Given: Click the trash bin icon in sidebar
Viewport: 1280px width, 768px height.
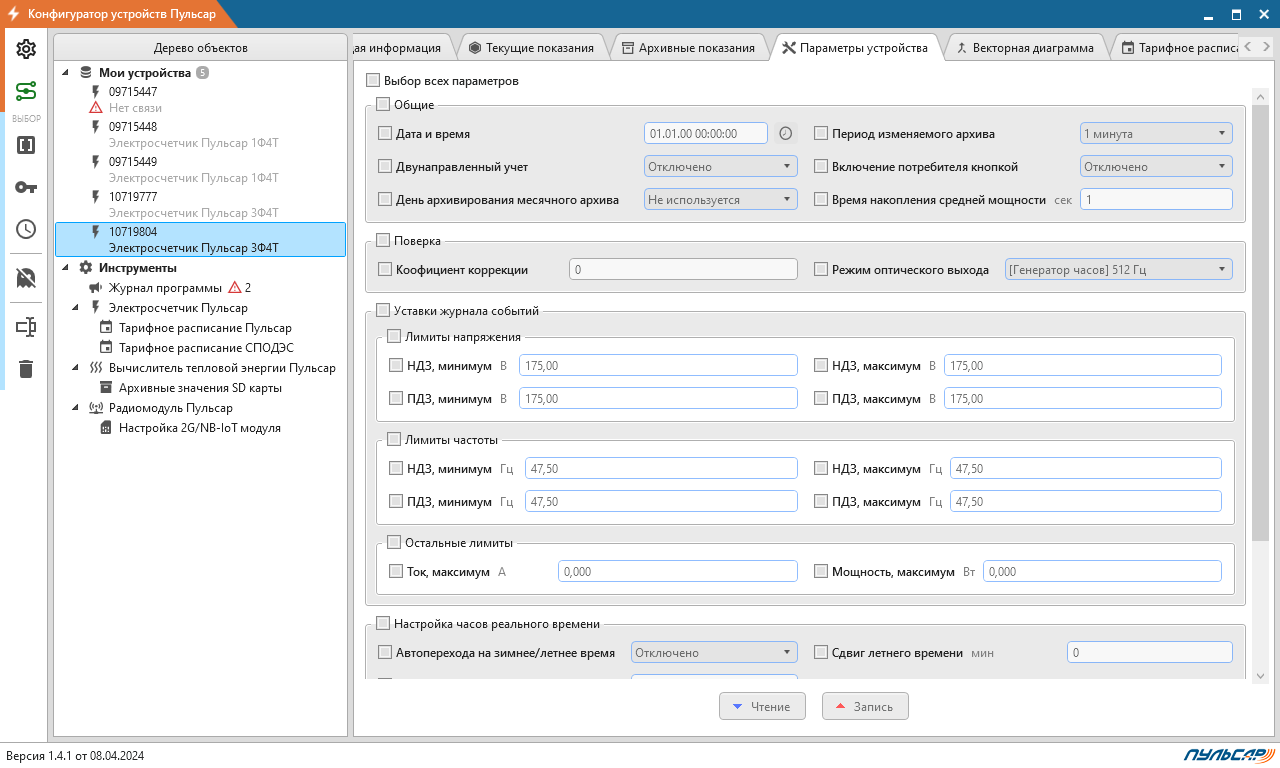Looking at the screenshot, I should [x=26, y=369].
